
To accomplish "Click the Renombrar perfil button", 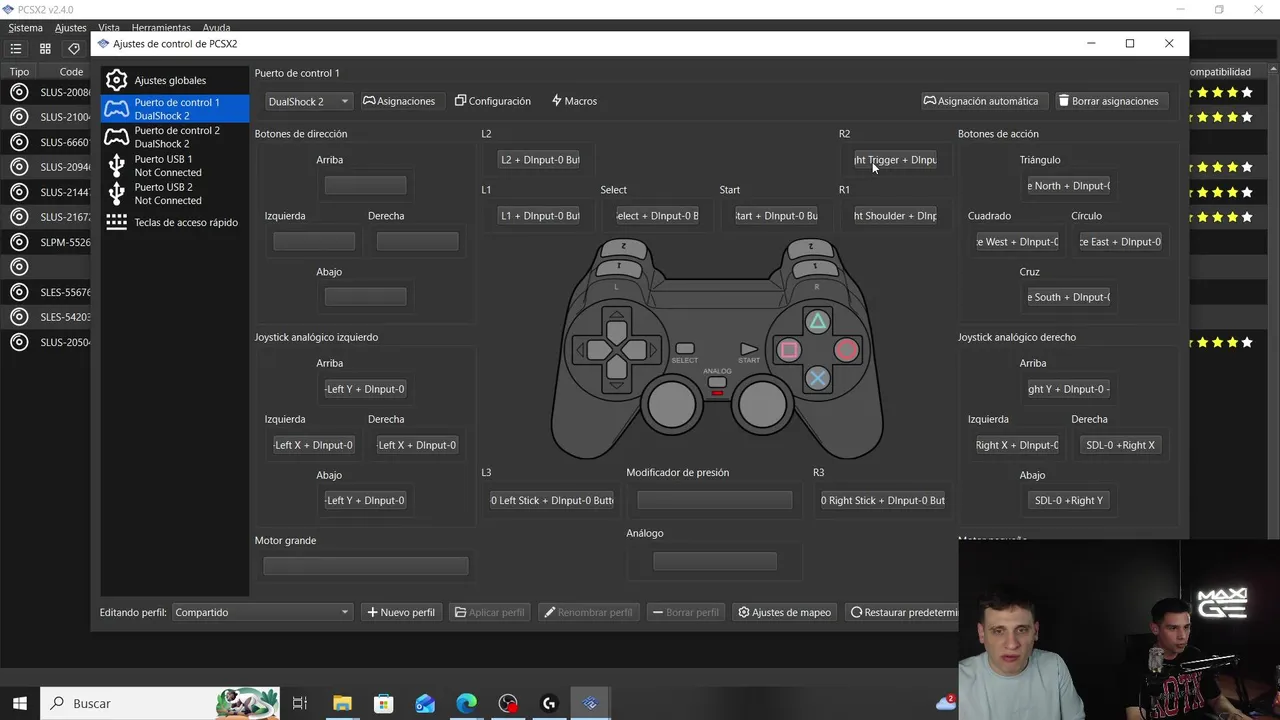I will [588, 612].
